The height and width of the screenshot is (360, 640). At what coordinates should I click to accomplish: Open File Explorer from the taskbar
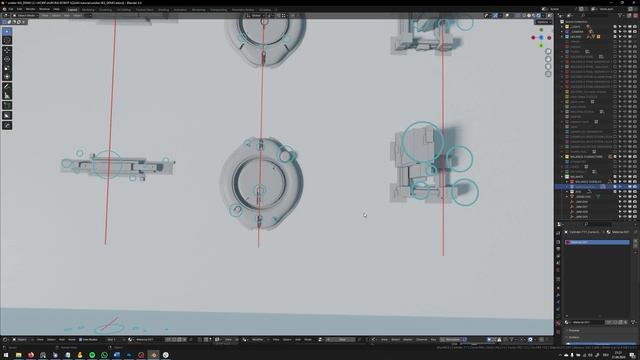click(x=18, y=355)
